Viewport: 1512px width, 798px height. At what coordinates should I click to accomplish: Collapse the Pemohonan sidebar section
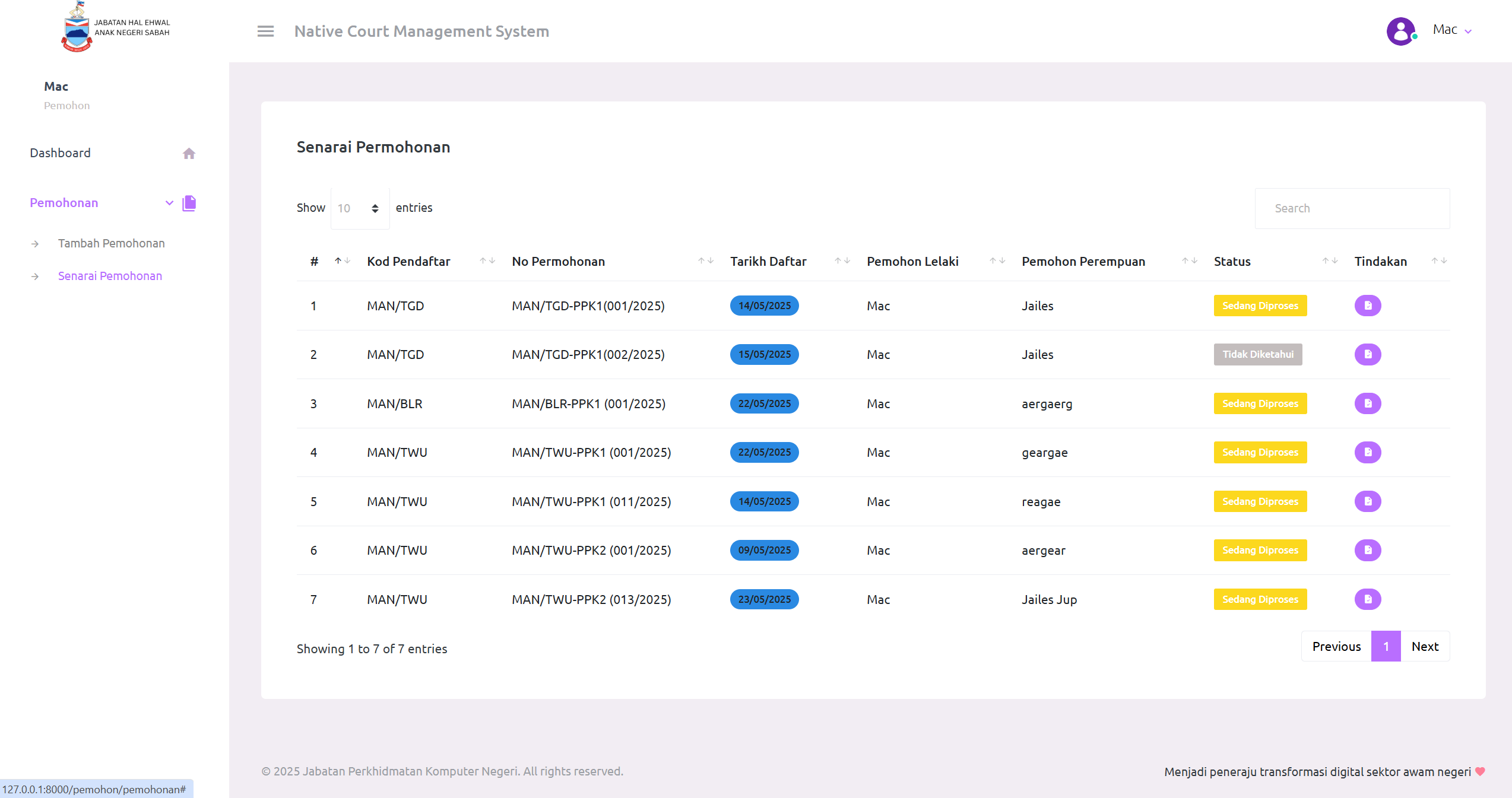click(x=169, y=203)
